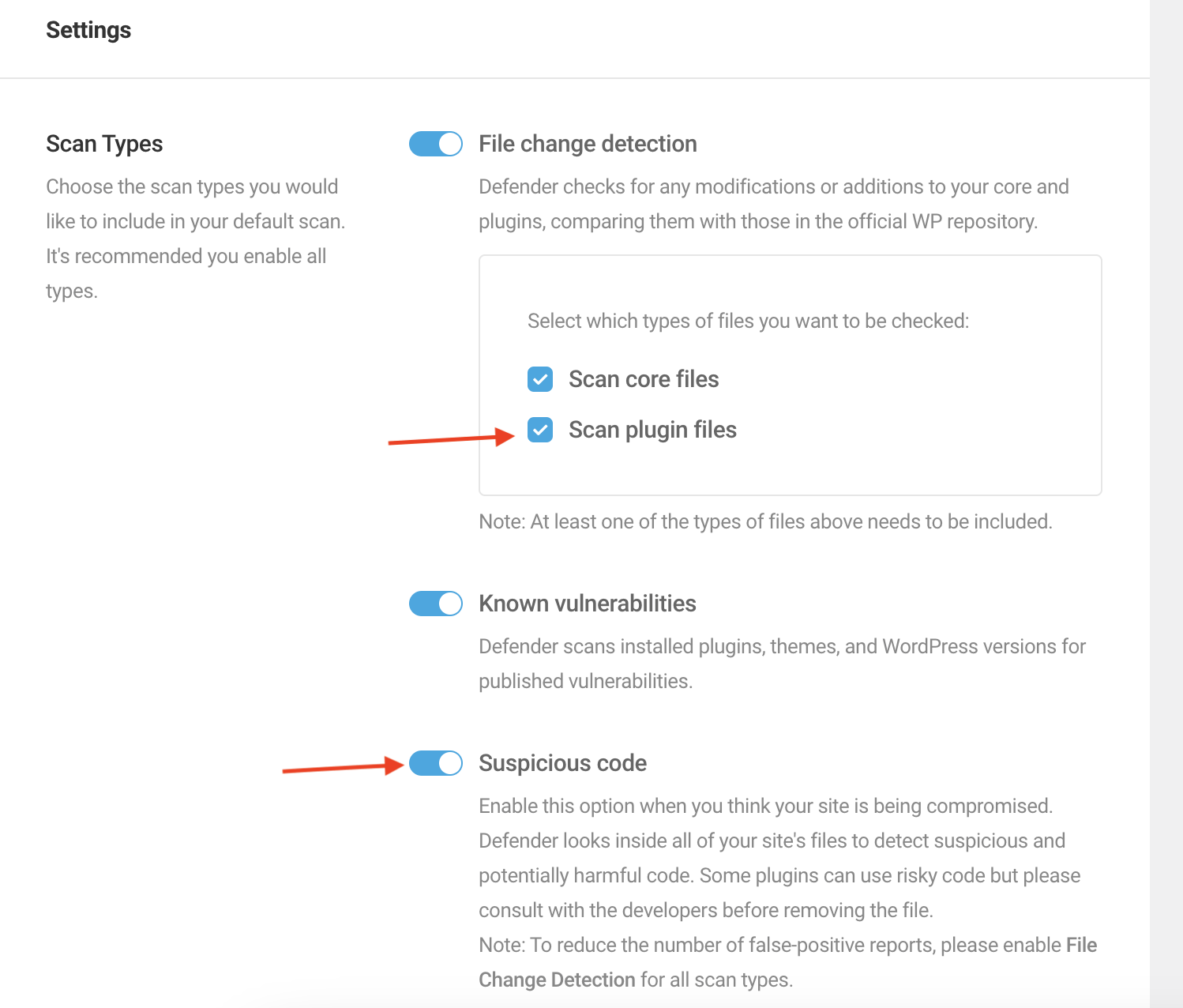Click the 'Defender scans installed plugins' description
The height and width of the screenshot is (1008, 1183).
(782, 646)
